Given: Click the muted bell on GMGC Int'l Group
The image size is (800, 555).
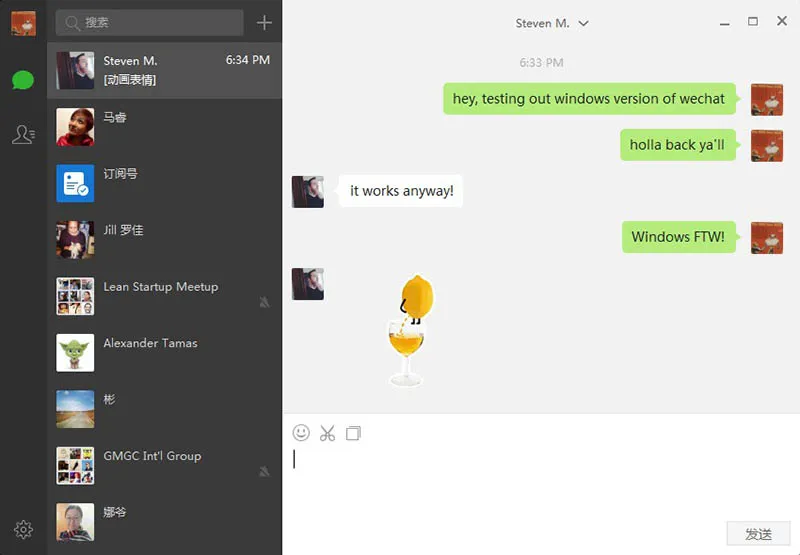Looking at the screenshot, I should pos(264,471).
